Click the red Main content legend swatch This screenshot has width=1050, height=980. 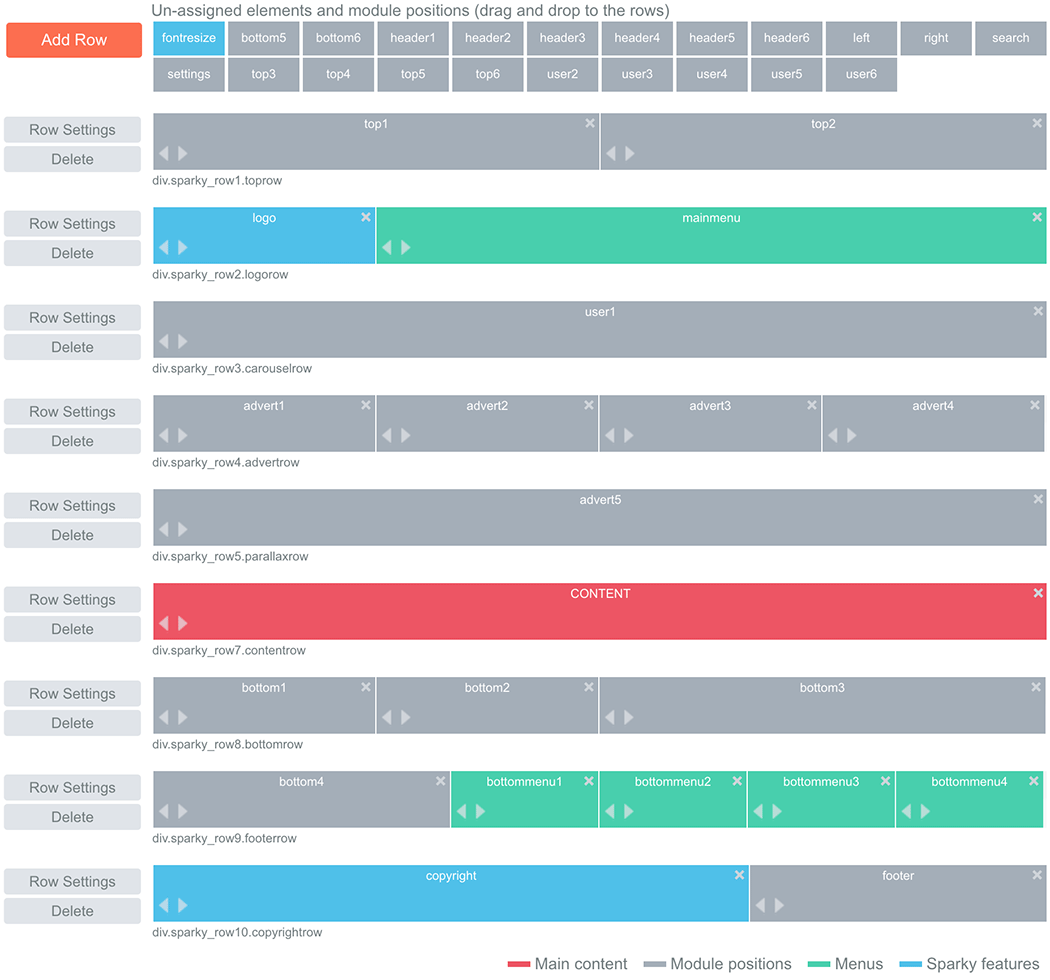519,965
